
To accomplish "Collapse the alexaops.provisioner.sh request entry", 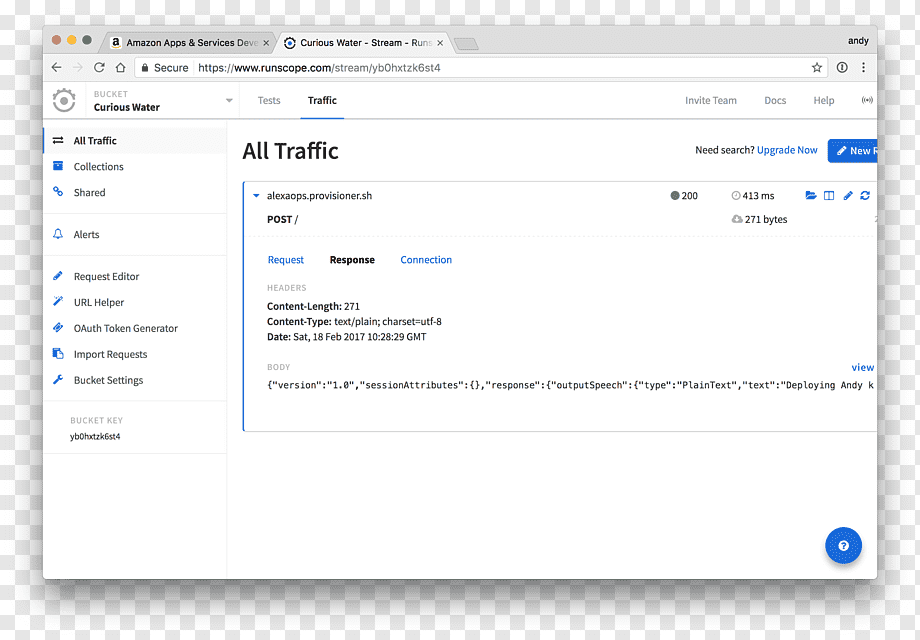I will [256, 195].
